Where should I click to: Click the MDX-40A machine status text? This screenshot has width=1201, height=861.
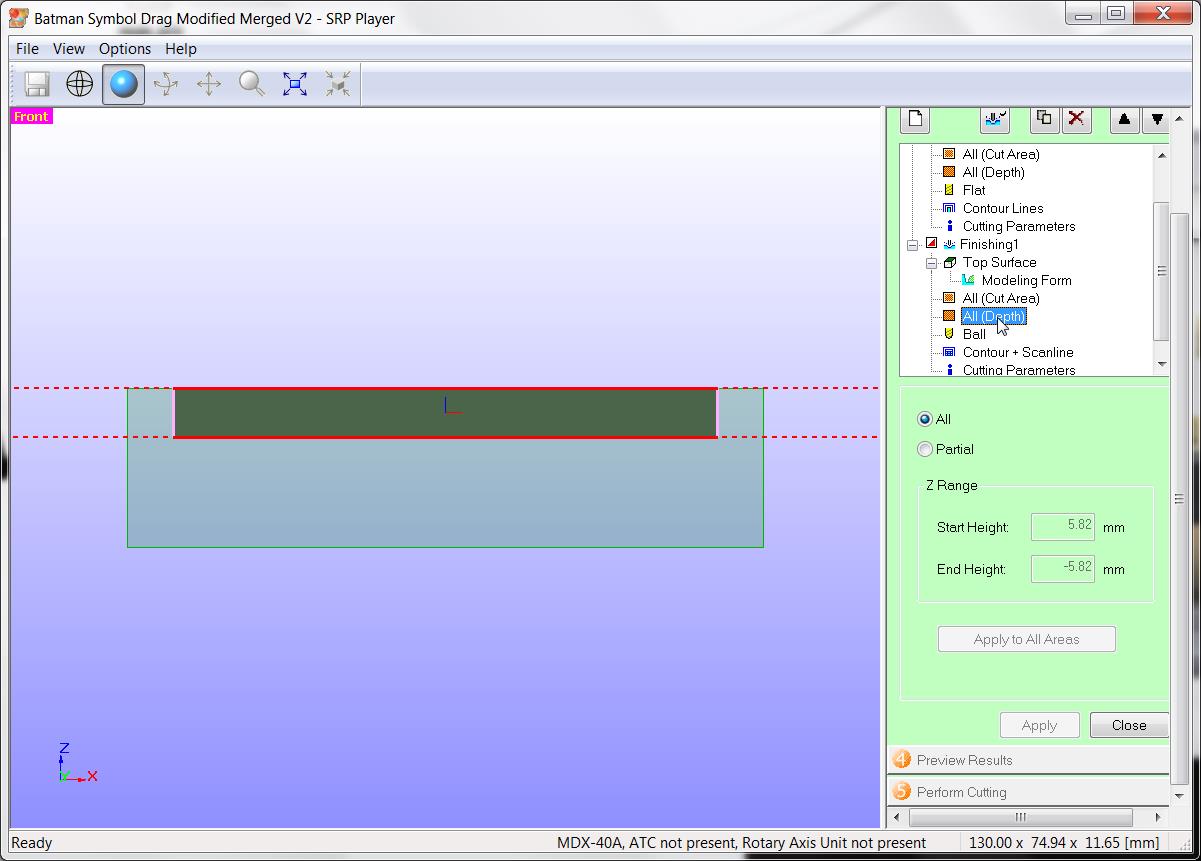(741, 843)
